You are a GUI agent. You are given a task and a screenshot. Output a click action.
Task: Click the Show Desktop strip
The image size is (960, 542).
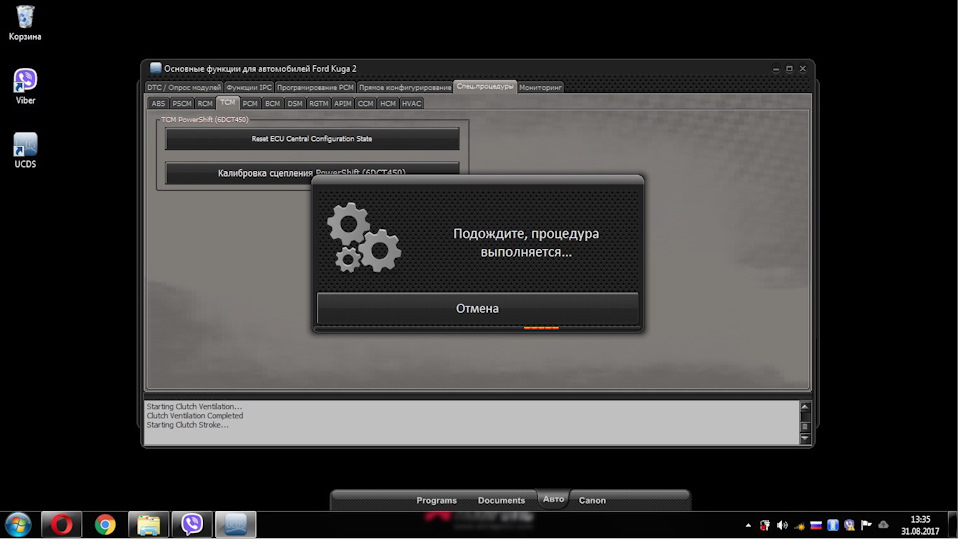pyautogui.click(x=953, y=525)
